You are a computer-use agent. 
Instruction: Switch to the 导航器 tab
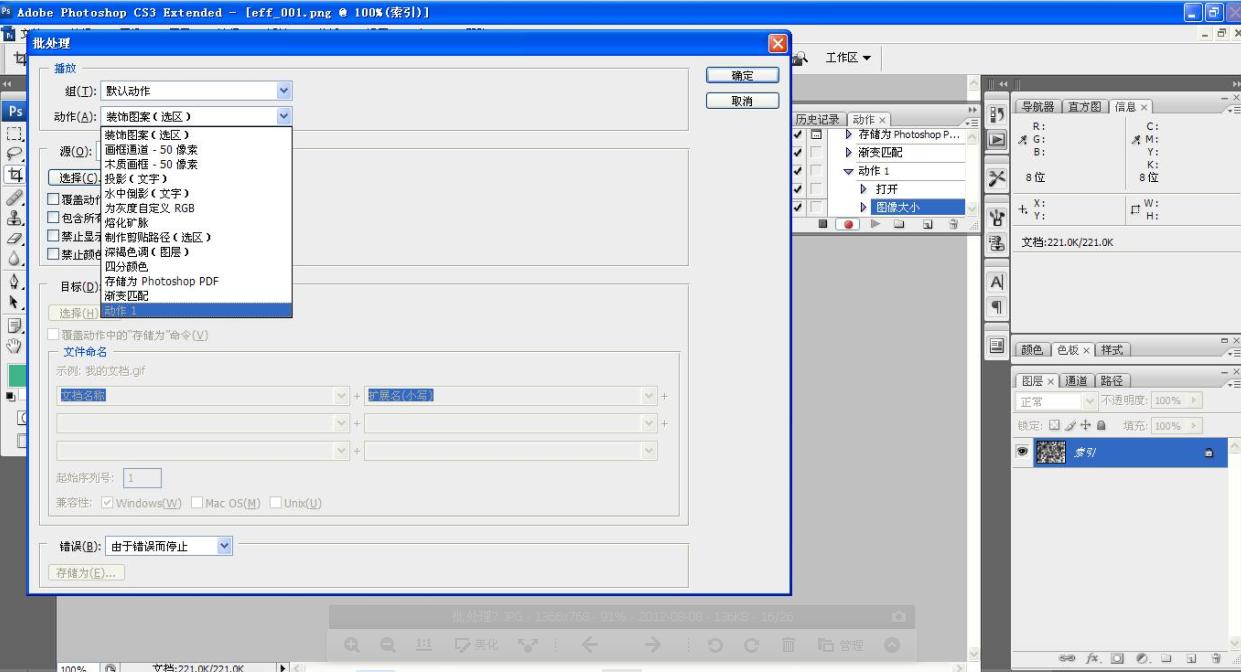point(1038,107)
